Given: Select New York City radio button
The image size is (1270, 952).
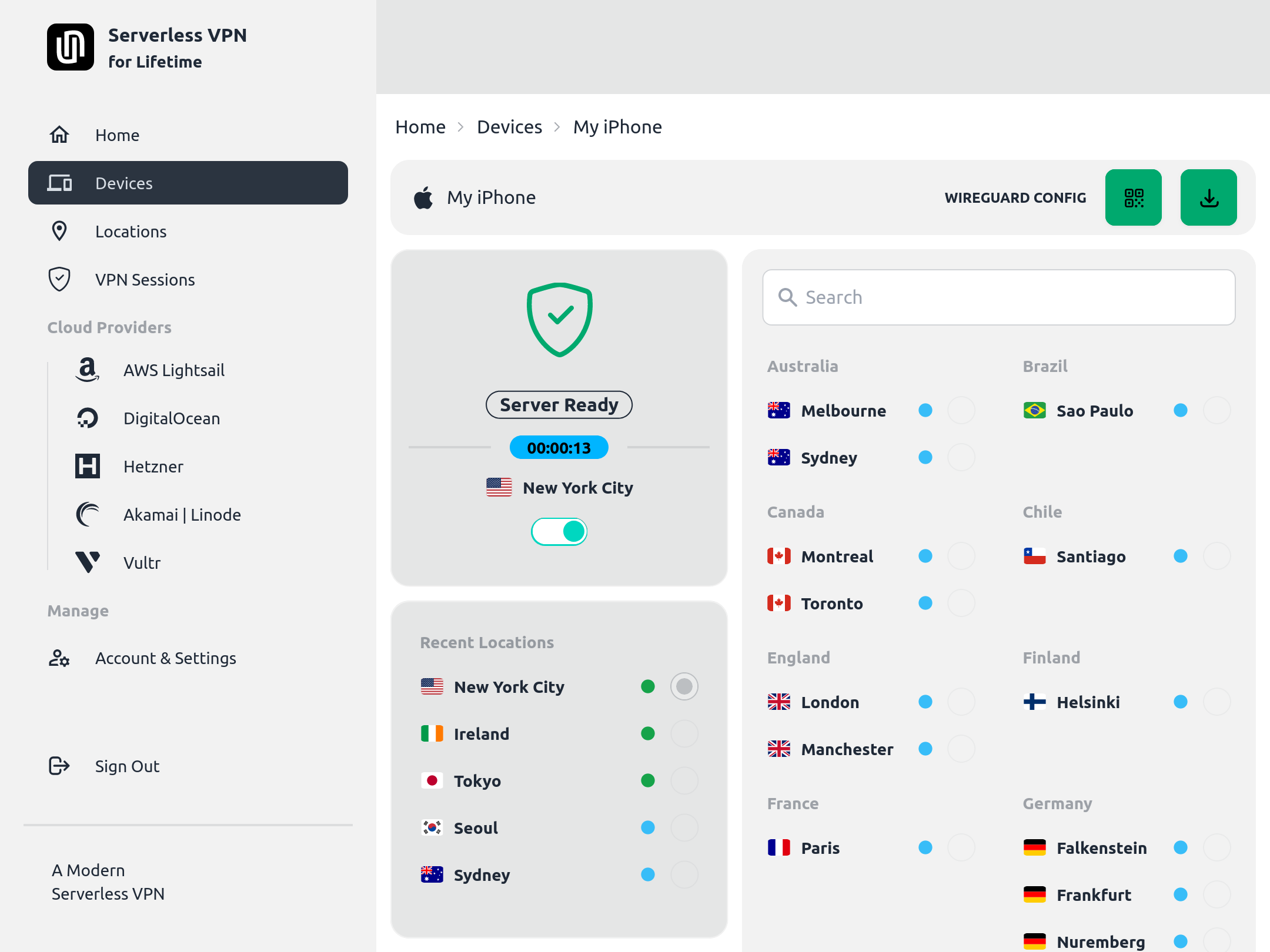Looking at the screenshot, I should point(684,686).
